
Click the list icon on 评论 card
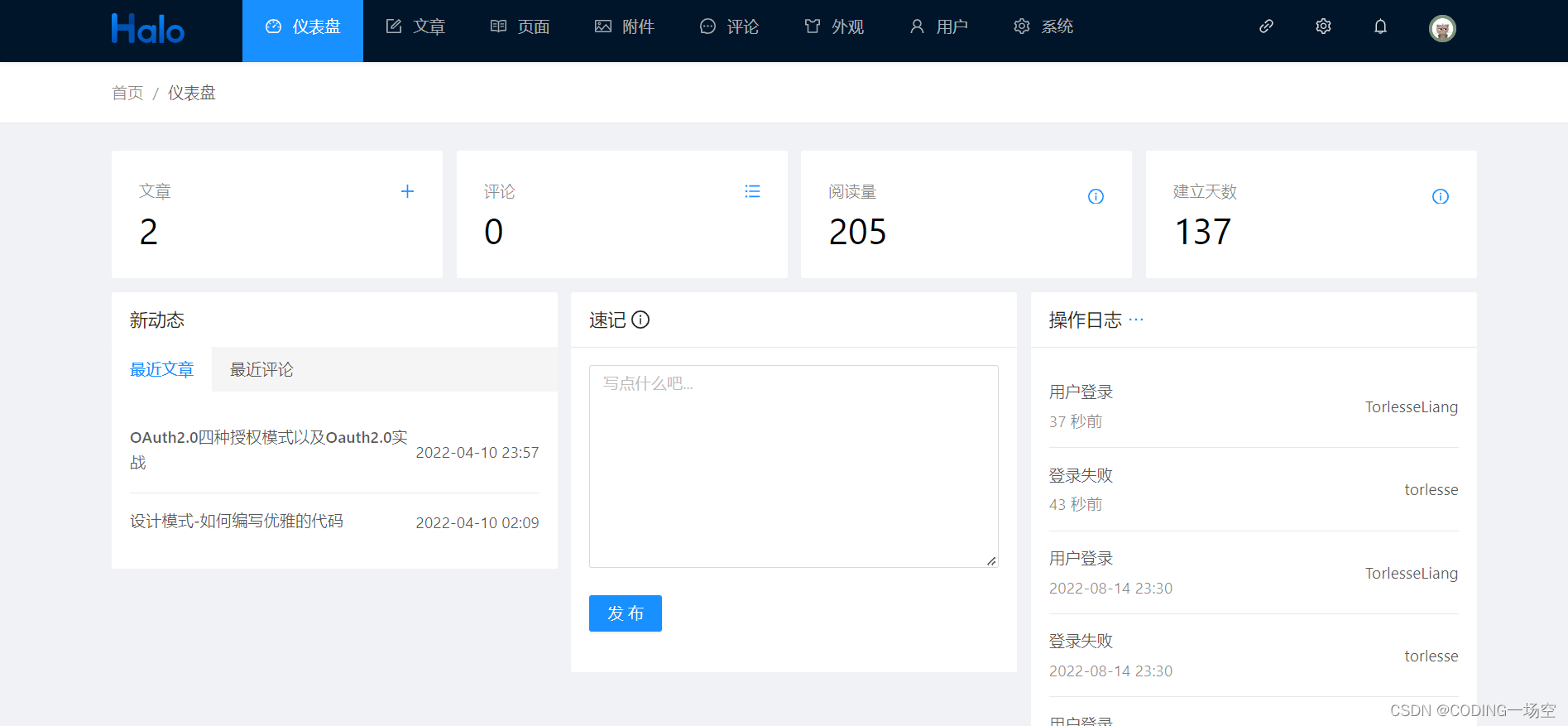pos(752,191)
